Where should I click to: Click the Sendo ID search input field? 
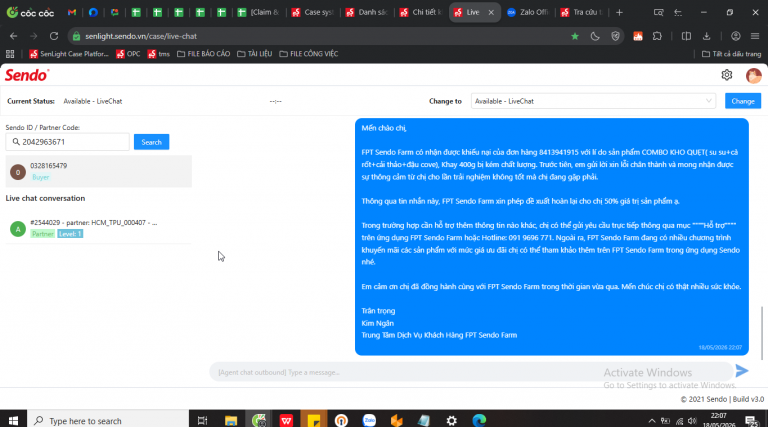[68, 142]
